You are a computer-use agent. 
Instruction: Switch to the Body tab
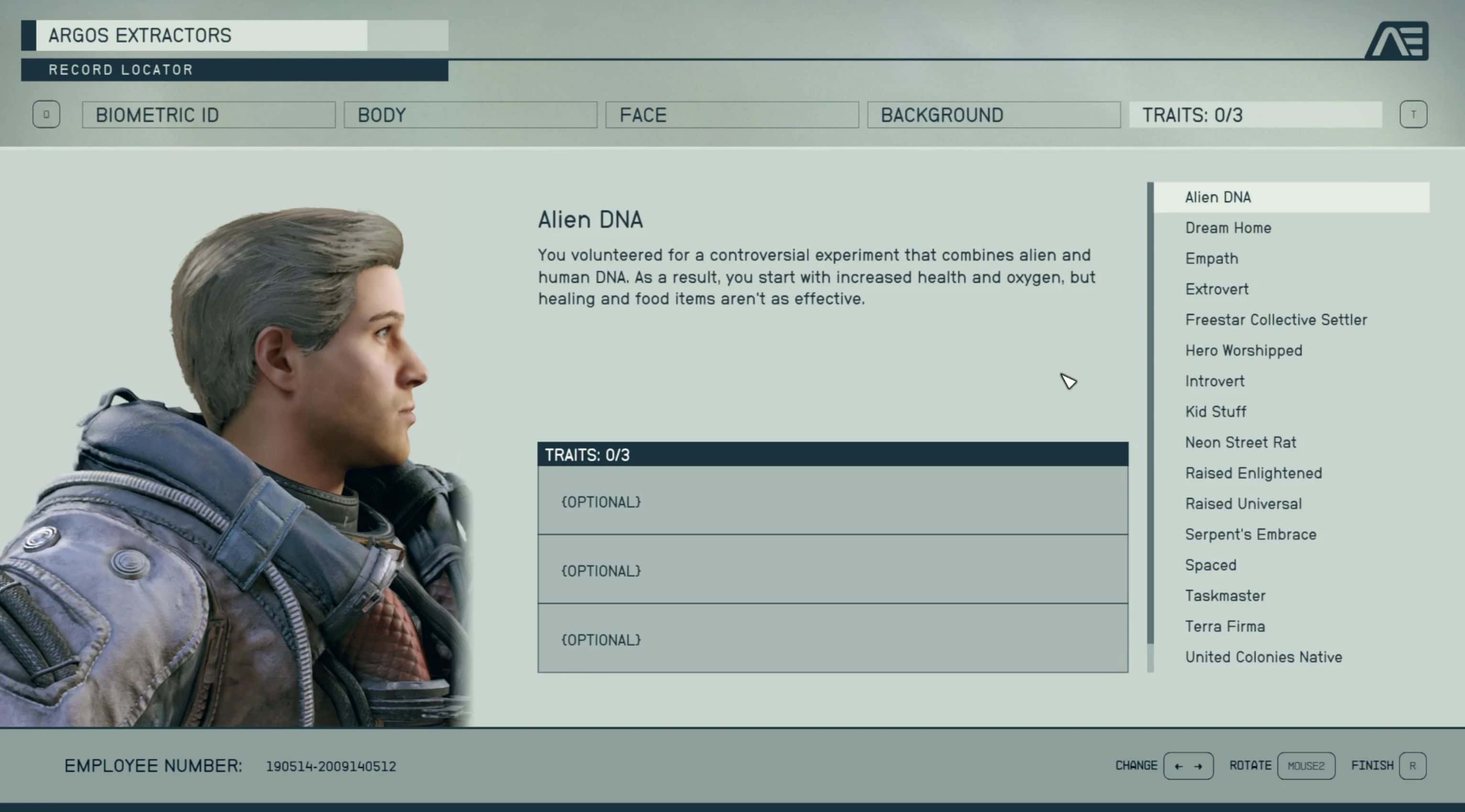click(470, 115)
